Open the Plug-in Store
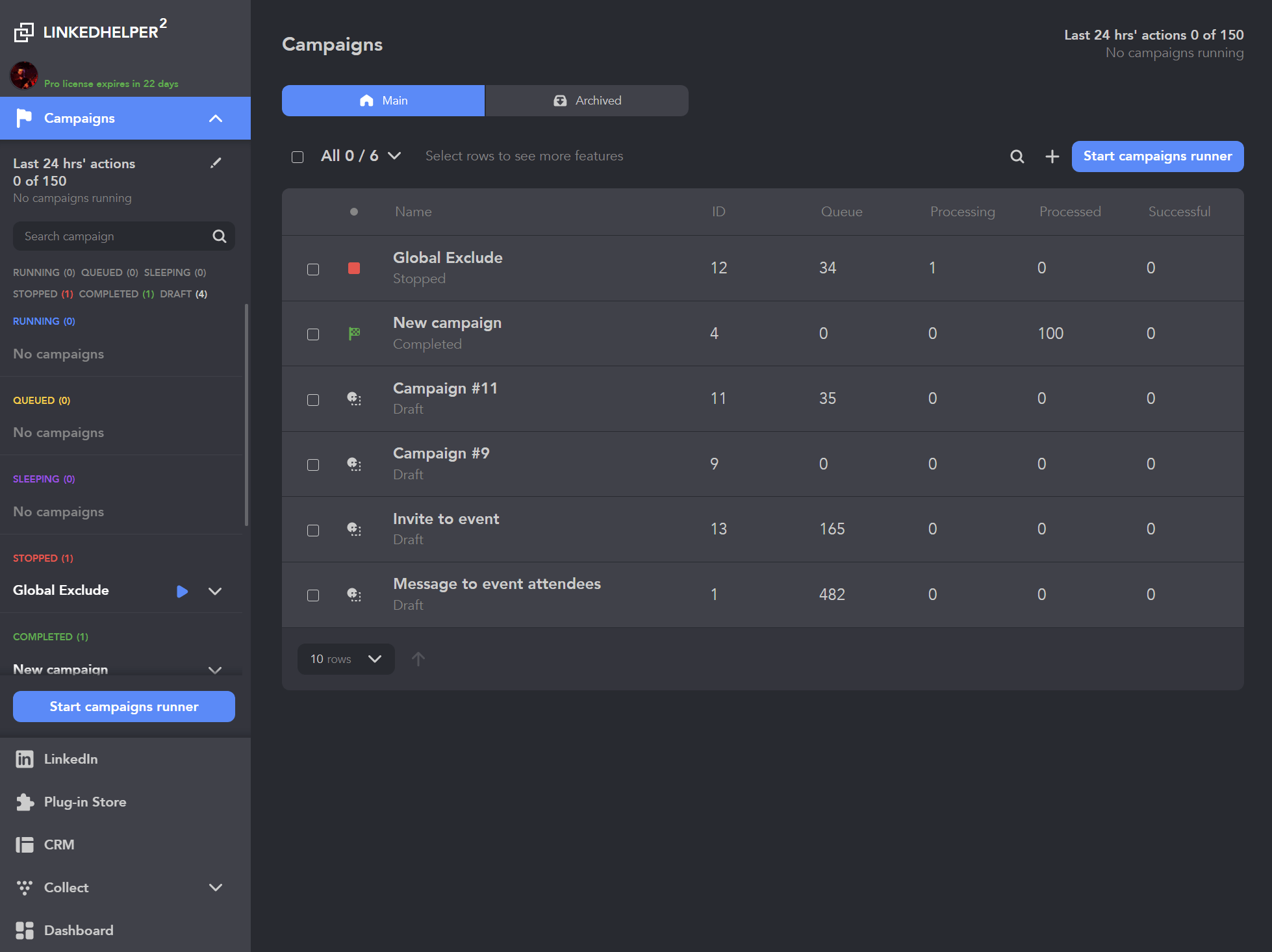The width and height of the screenshot is (1272, 952). (84, 801)
